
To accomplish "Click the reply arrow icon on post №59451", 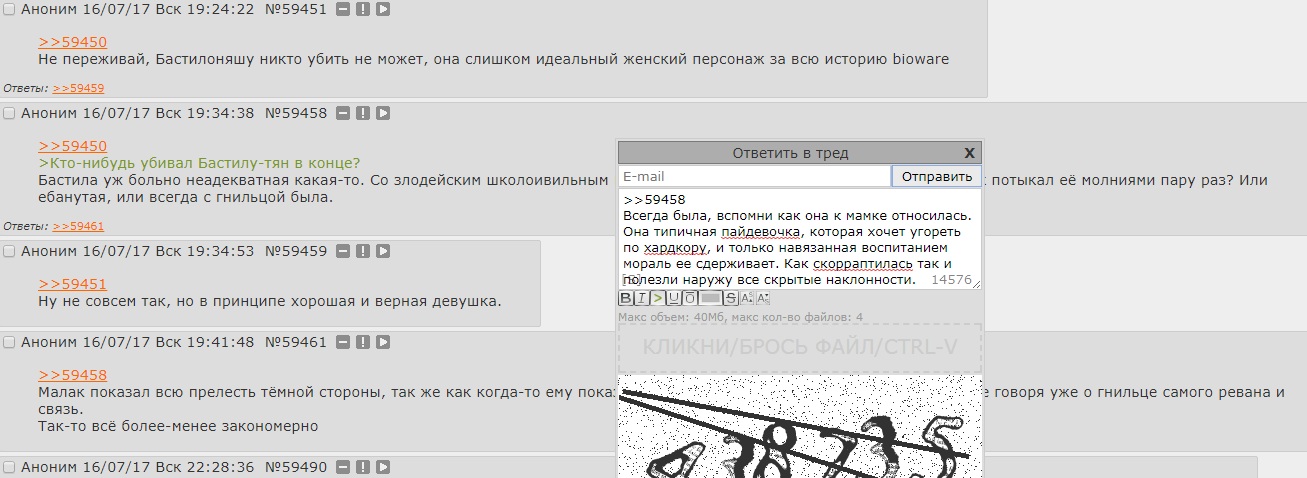I will pyautogui.click(x=383, y=9).
